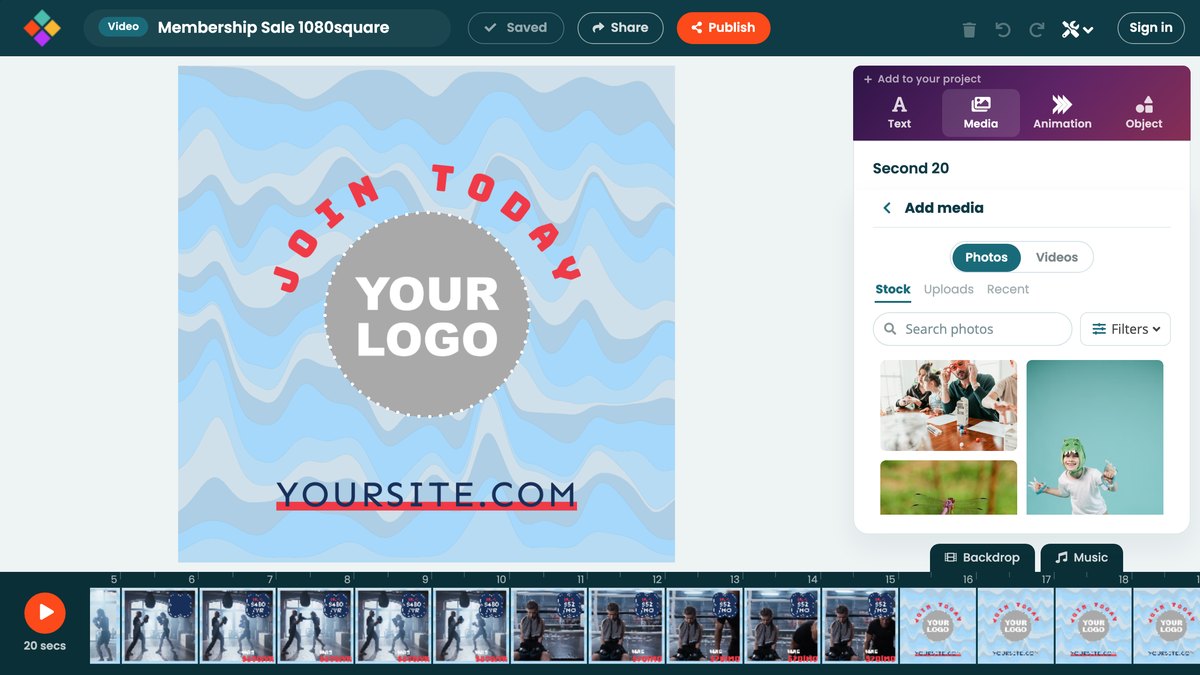Go back from Add media panel
Viewport: 1200px width, 675px height.
point(886,208)
